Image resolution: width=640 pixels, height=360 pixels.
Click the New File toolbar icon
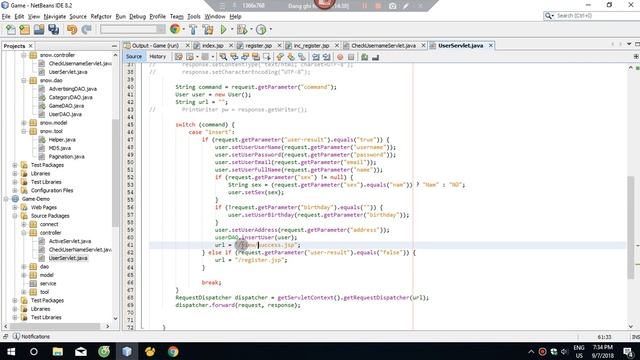pos(11,29)
